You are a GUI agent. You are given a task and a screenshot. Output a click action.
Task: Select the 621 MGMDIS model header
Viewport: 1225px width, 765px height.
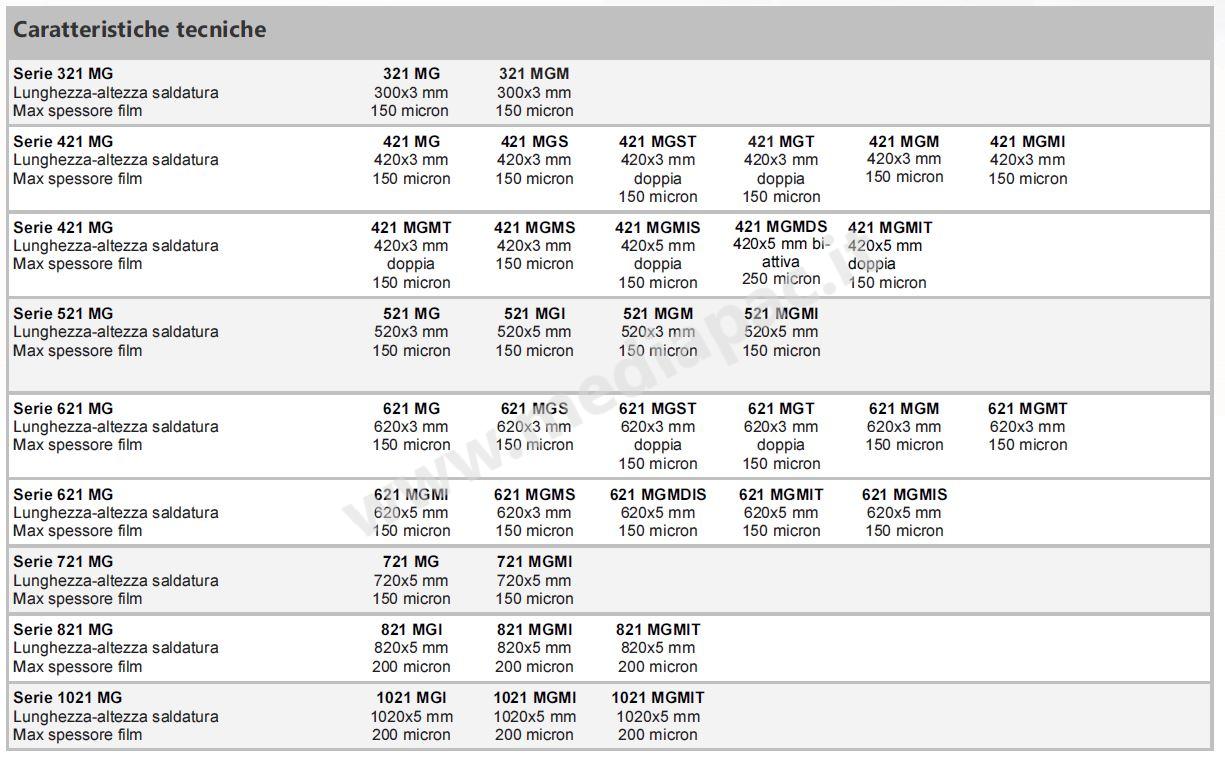click(x=657, y=495)
